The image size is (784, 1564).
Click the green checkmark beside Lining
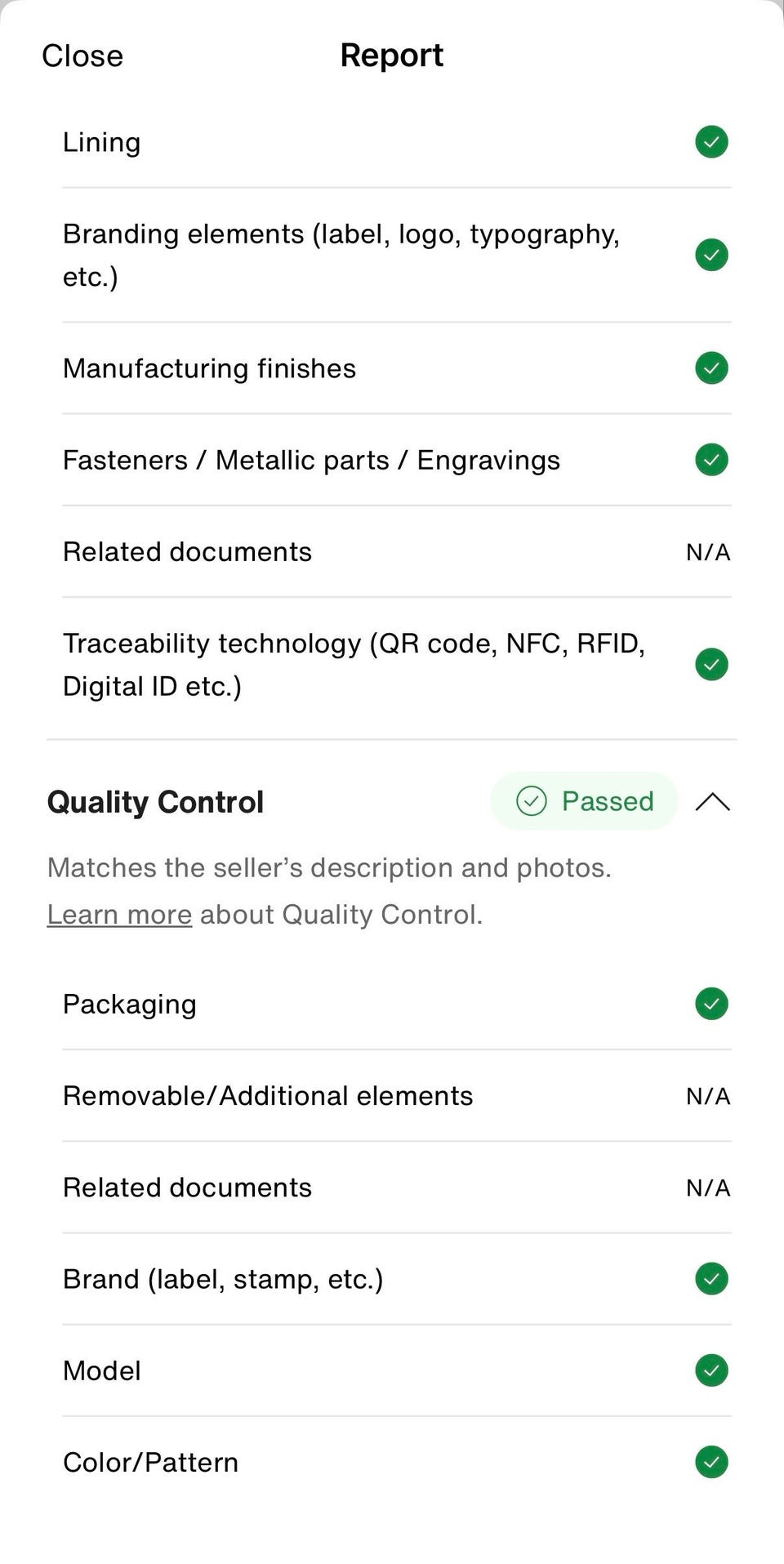click(x=711, y=142)
